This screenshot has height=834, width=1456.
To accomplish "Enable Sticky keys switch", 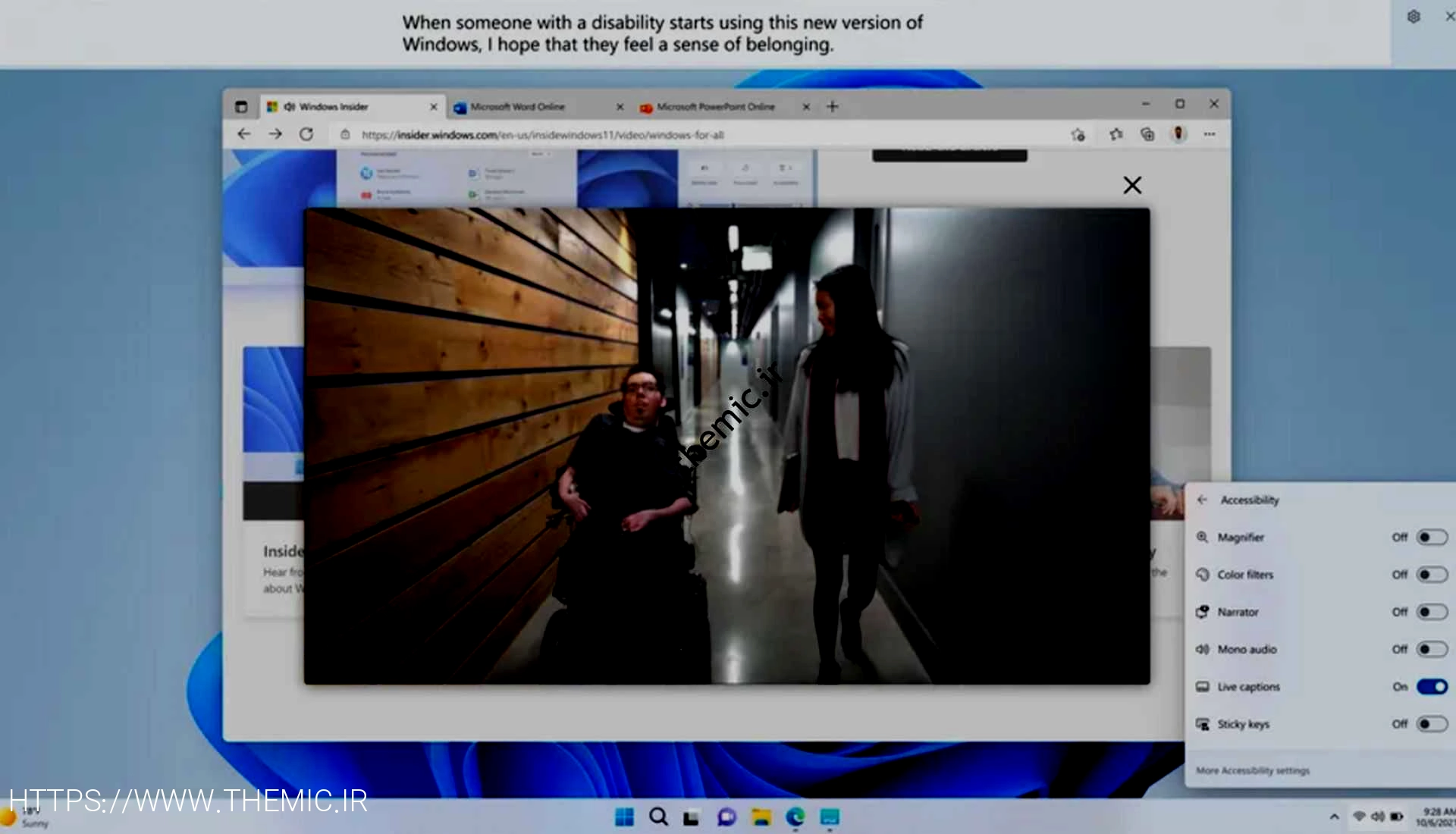I will [x=1432, y=724].
